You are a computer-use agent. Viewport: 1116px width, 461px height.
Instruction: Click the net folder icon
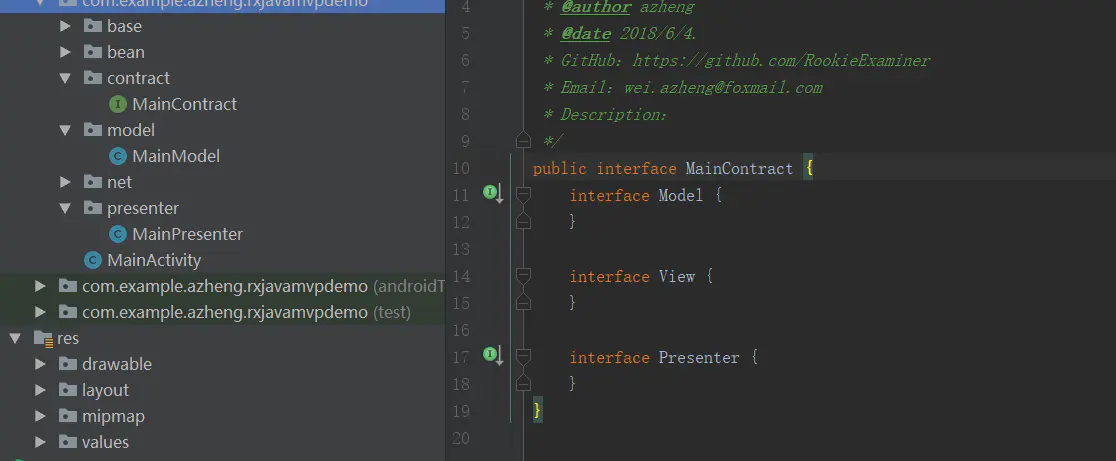tap(93, 182)
